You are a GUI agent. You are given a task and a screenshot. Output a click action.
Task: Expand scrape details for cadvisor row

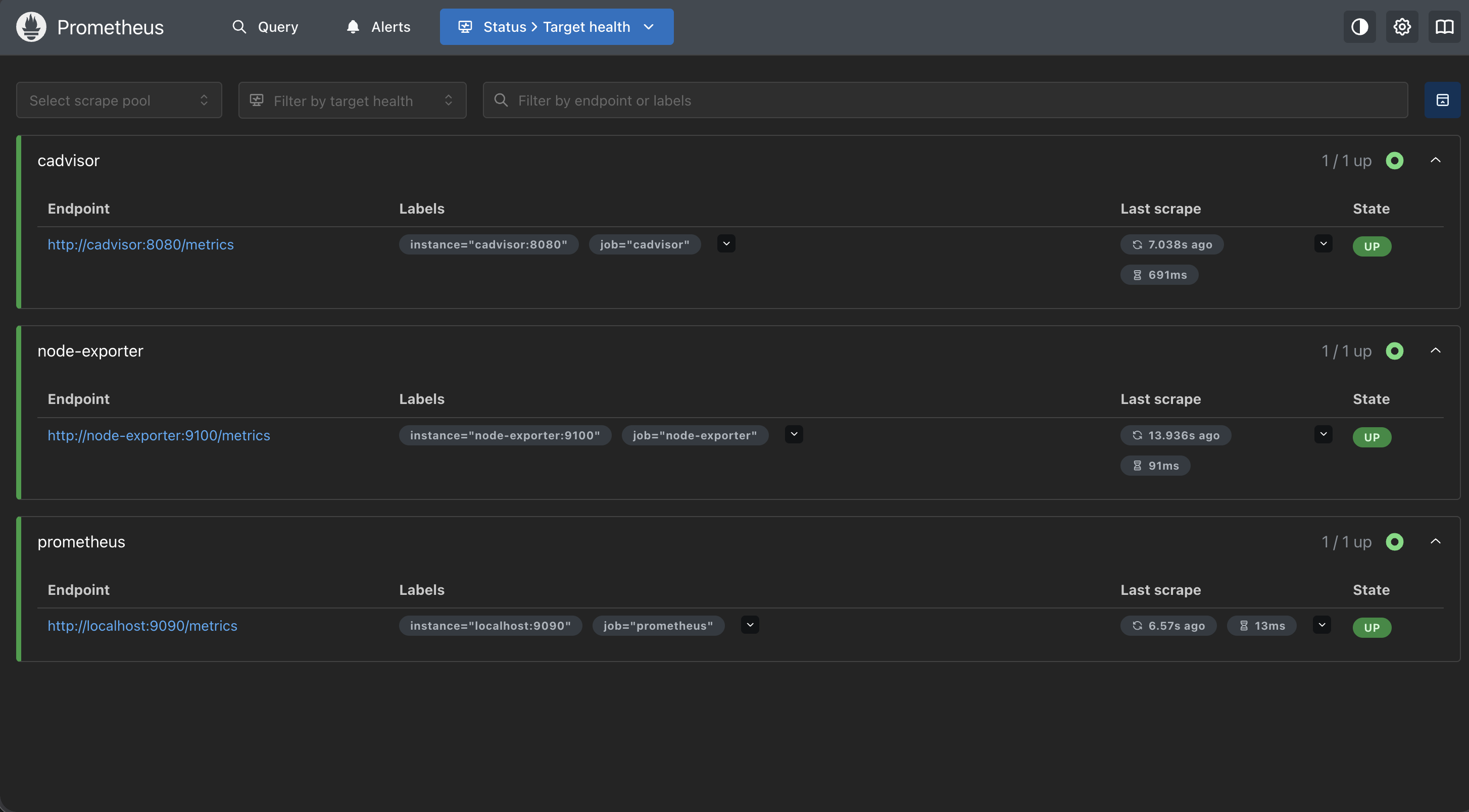pyautogui.click(x=1323, y=244)
